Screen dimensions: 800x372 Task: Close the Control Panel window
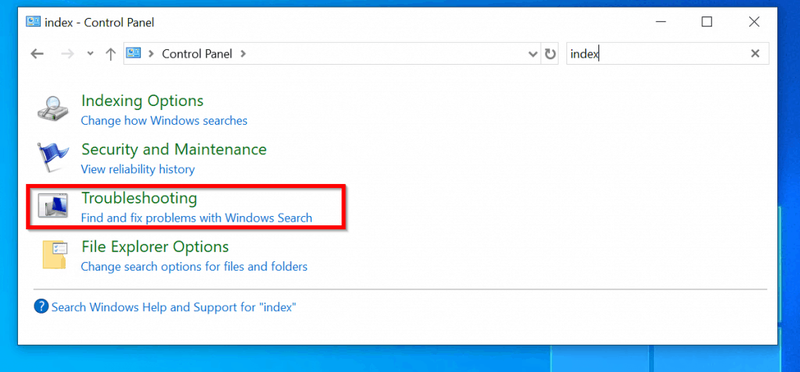click(754, 22)
